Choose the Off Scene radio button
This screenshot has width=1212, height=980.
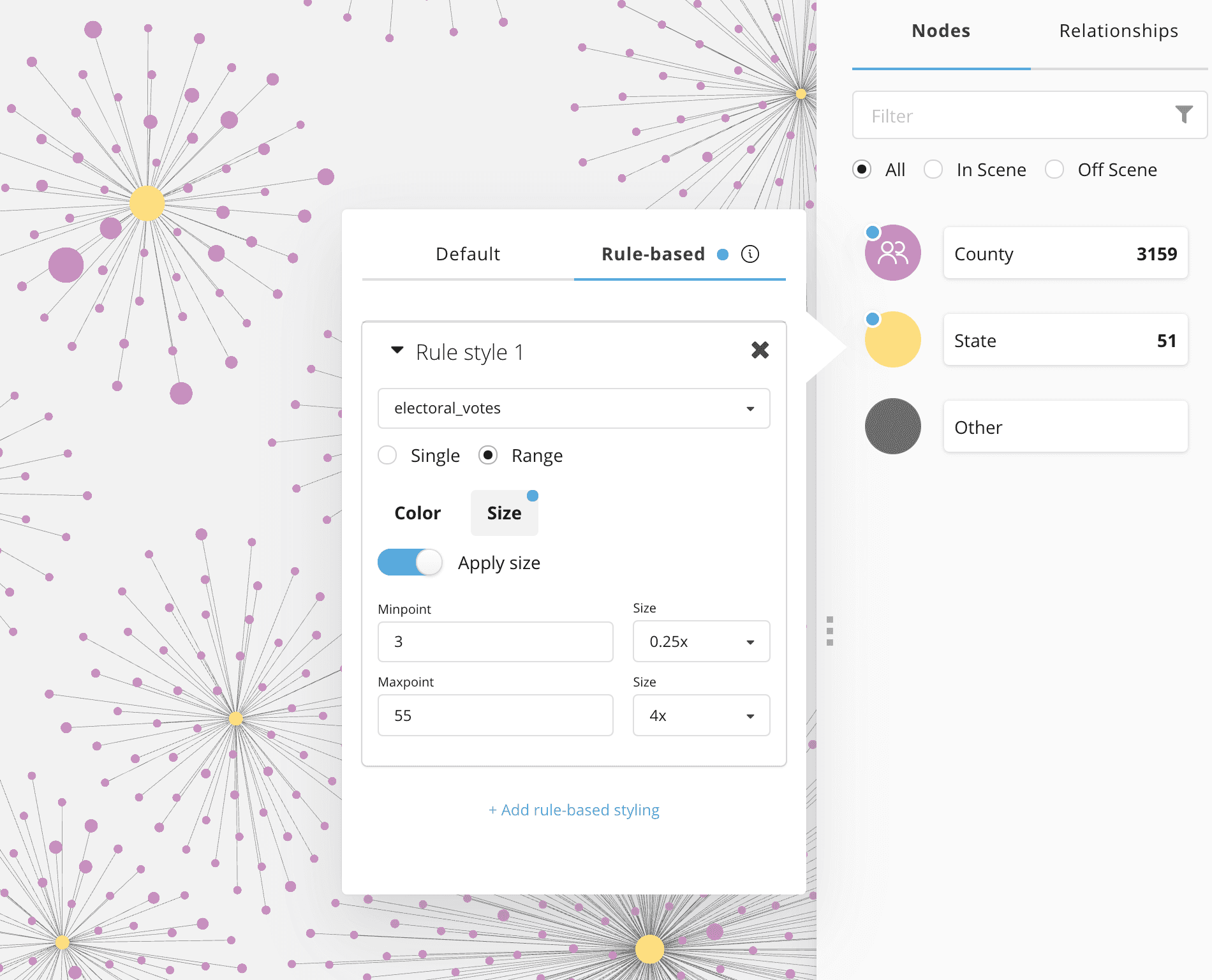pos(1054,170)
